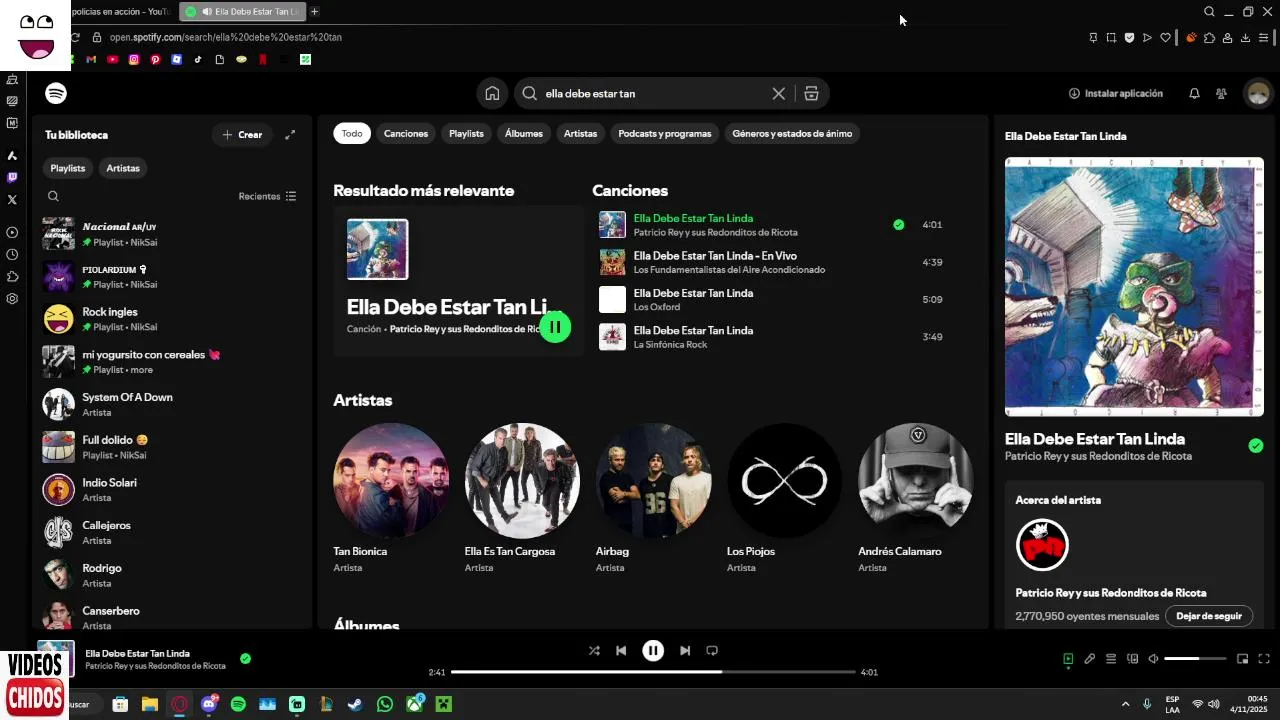Open the Spotify home page button
The image size is (1280, 720).
[492, 93]
